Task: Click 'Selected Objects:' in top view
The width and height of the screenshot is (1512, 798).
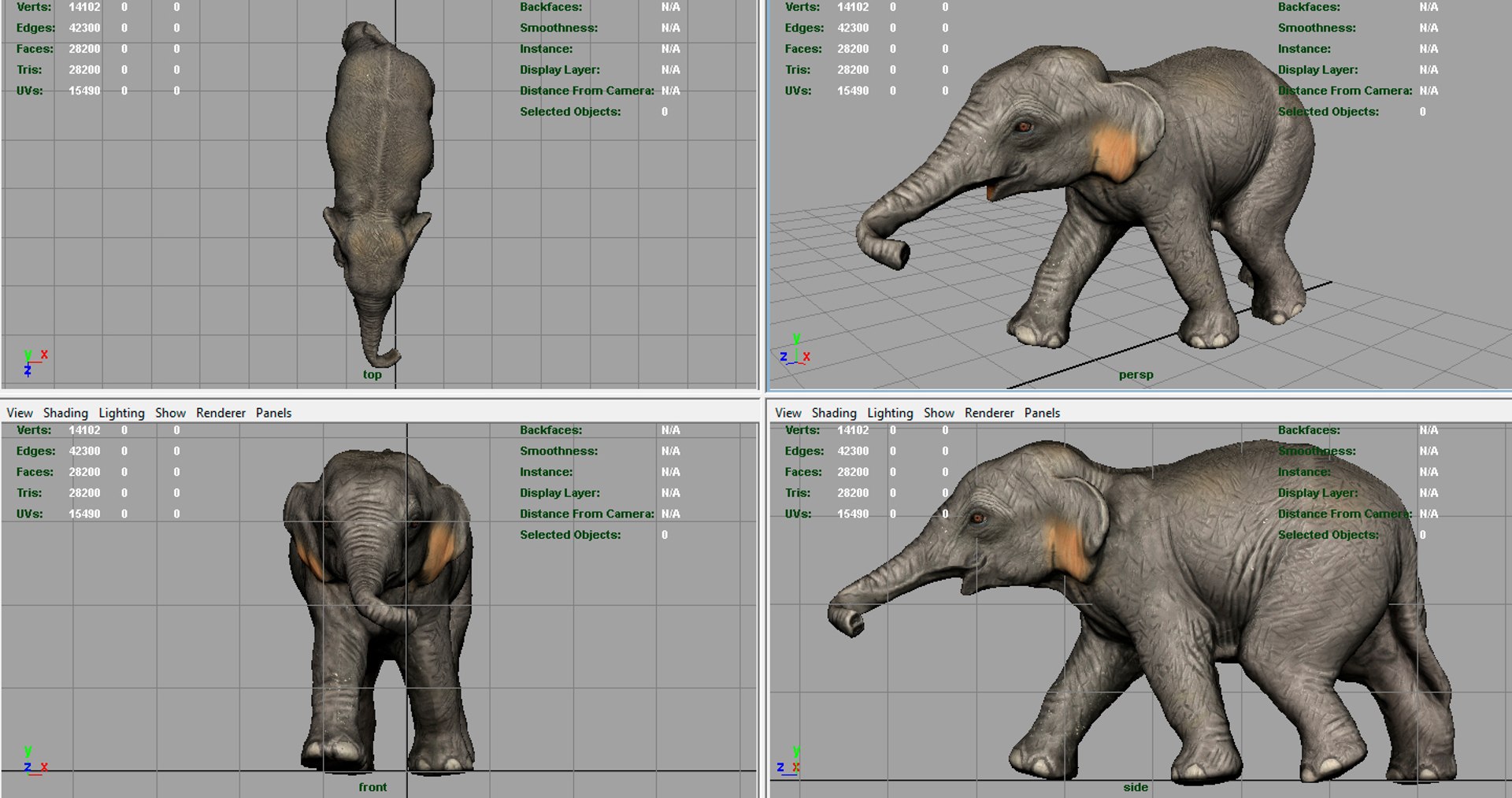Action: point(570,112)
